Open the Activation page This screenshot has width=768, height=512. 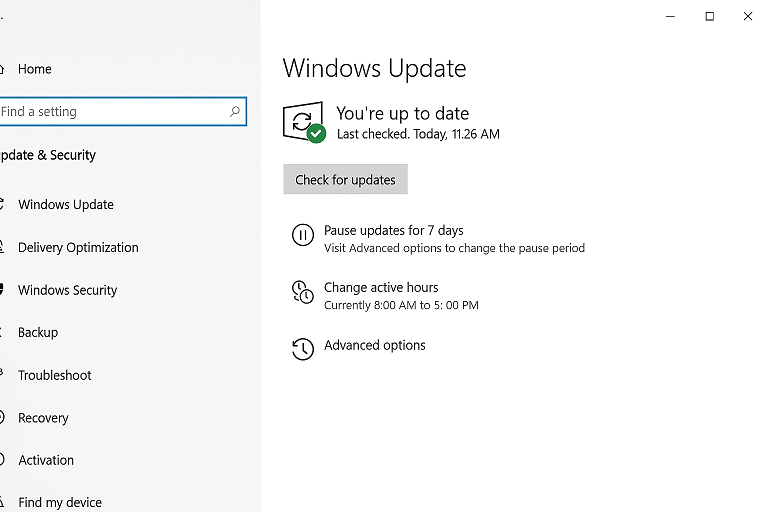[x=46, y=460]
